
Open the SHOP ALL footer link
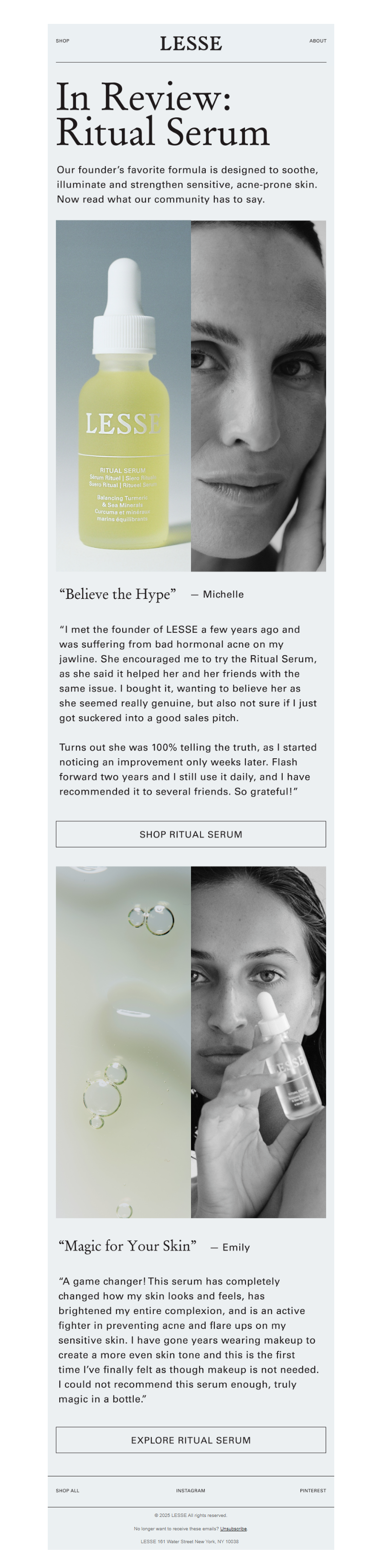[68, 1491]
